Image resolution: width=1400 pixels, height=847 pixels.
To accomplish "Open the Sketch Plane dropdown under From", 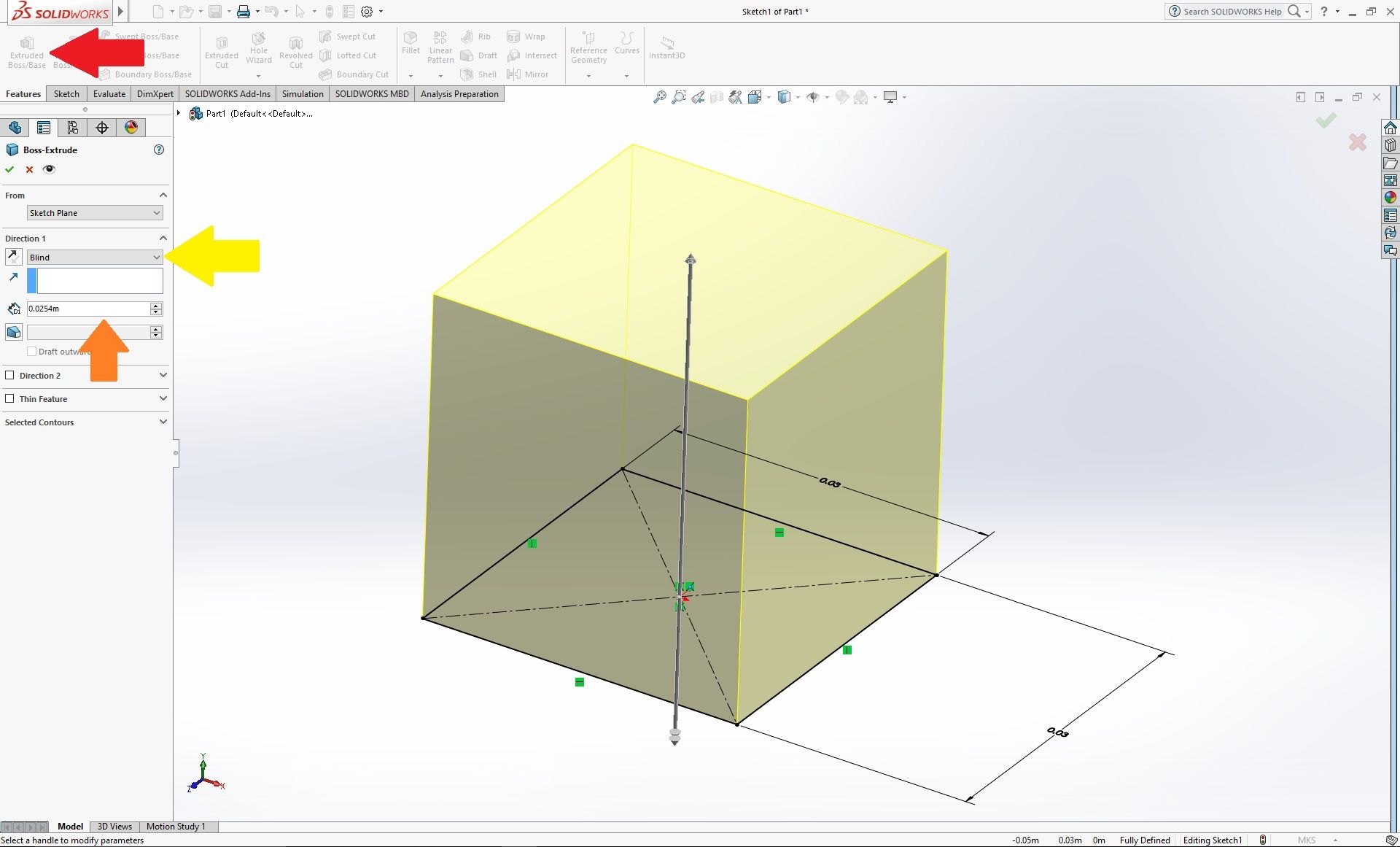I will coord(155,212).
